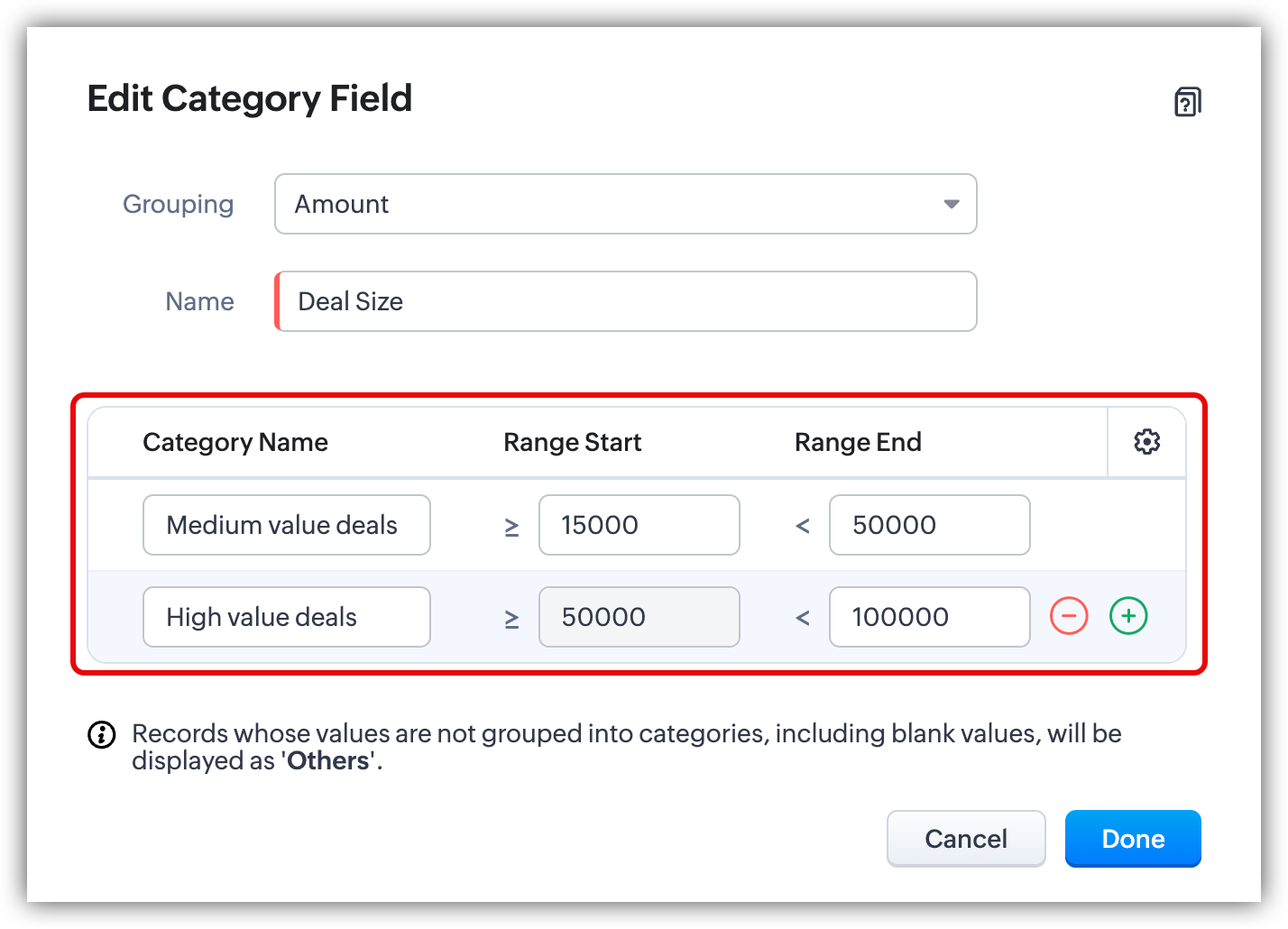Edit the High value deals category name
Viewport: 1288px width, 929px height.
[286, 618]
